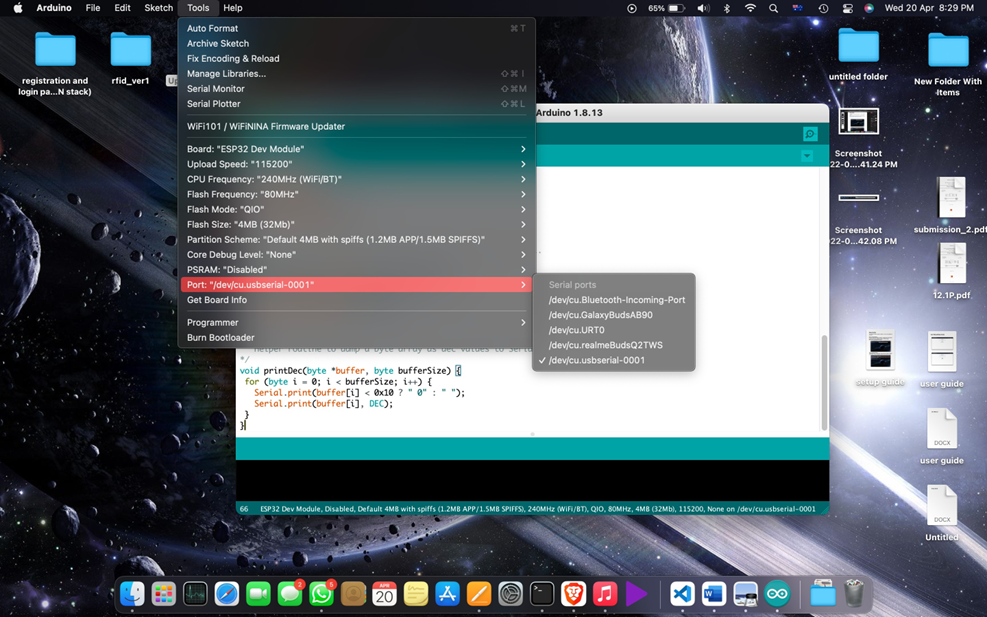Open the rfid_ver1 desktop folder
This screenshot has height=617, width=987.
pyautogui.click(x=130, y=58)
